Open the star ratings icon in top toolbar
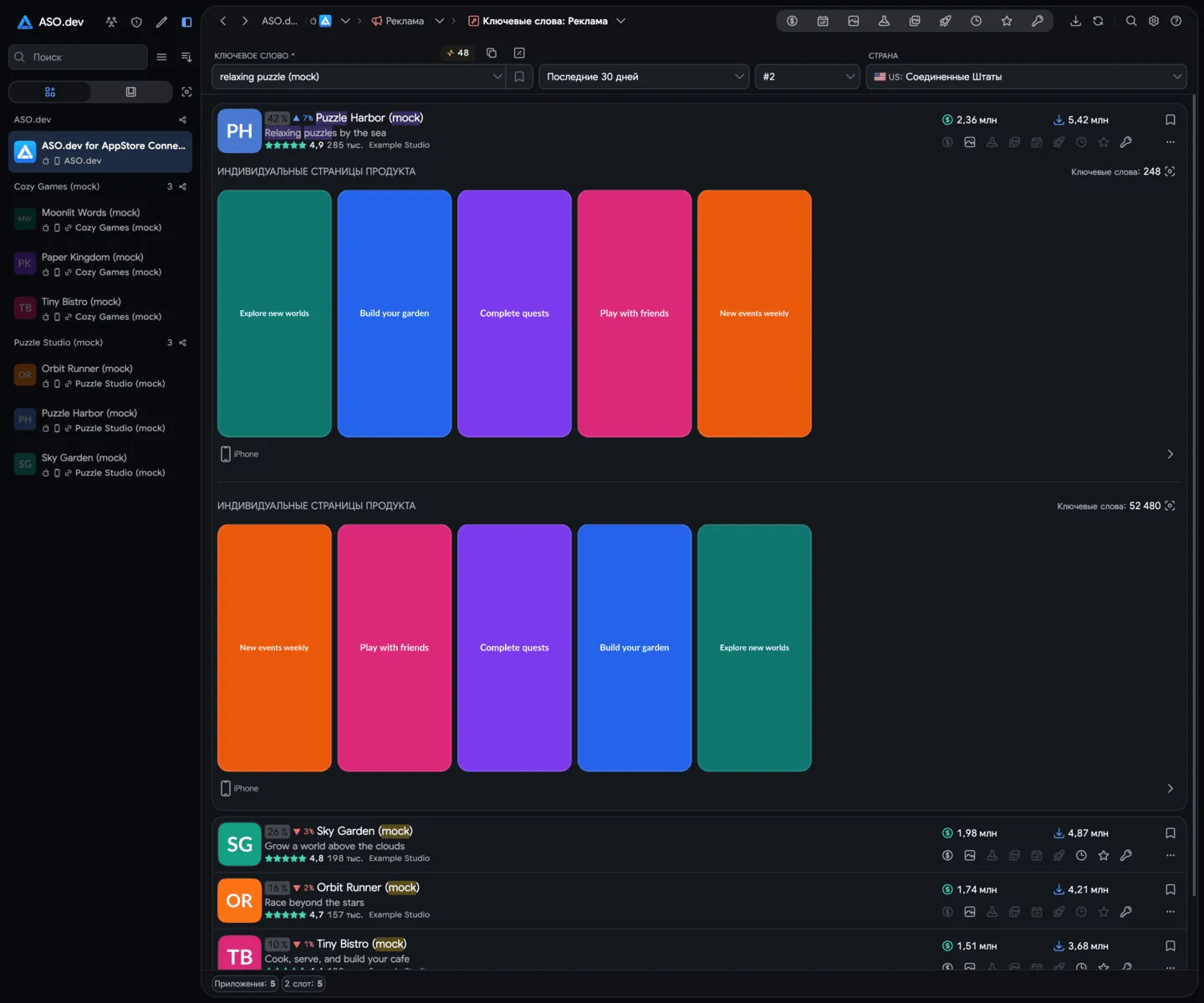This screenshot has width=1204, height=1003. tap(1007, 21)
